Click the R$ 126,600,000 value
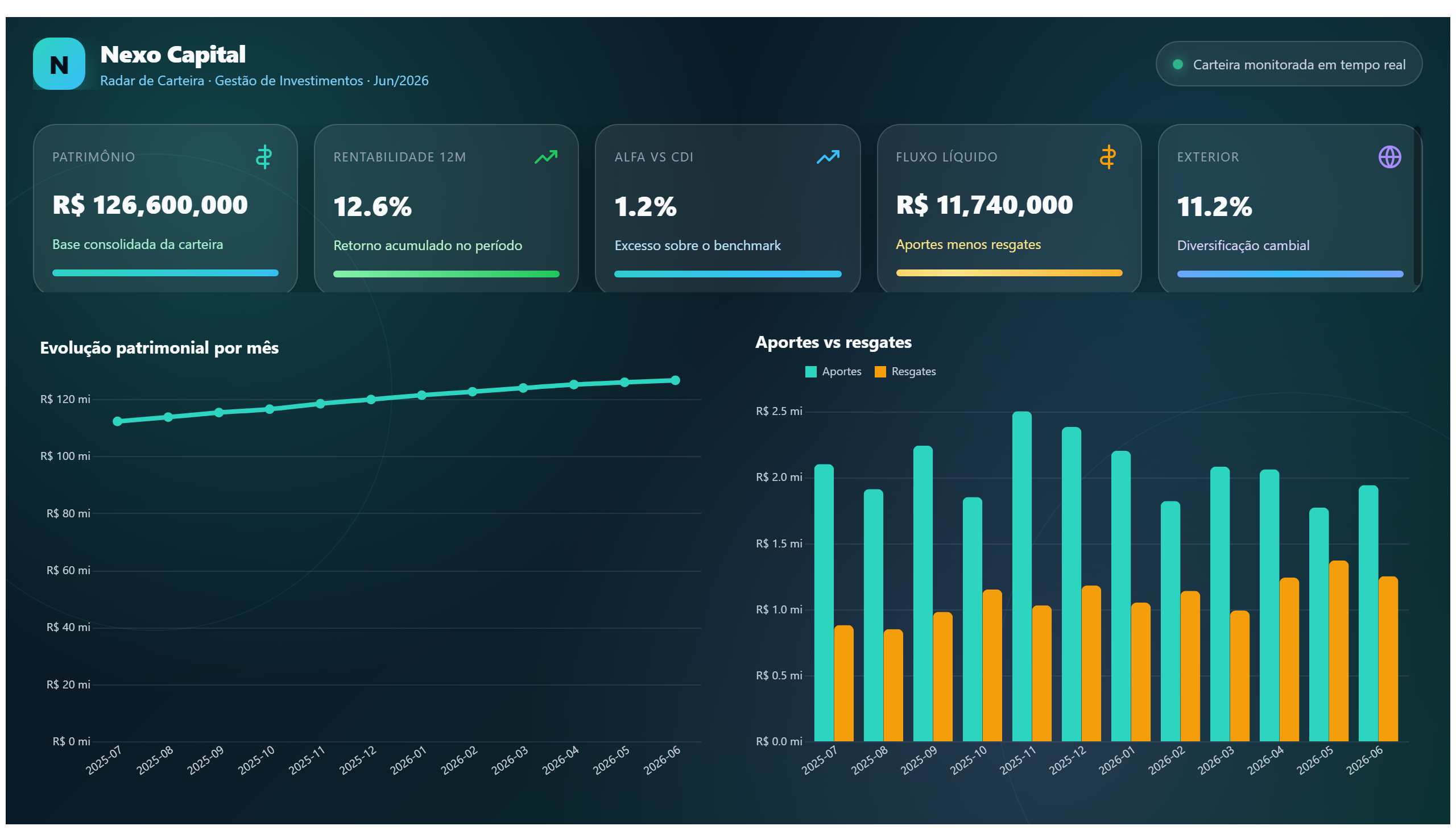 coord(150,205)
